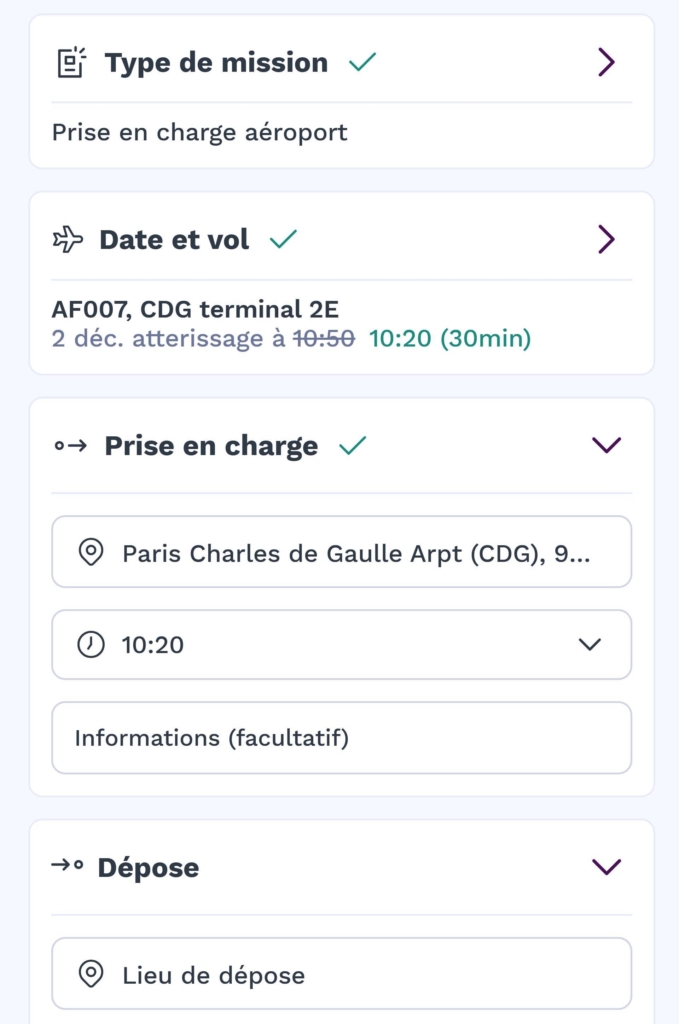Click the drop-off arrow icon beside Dépose
The height and width of the screenshot is (1024, 679).
[x=67, y=866]
